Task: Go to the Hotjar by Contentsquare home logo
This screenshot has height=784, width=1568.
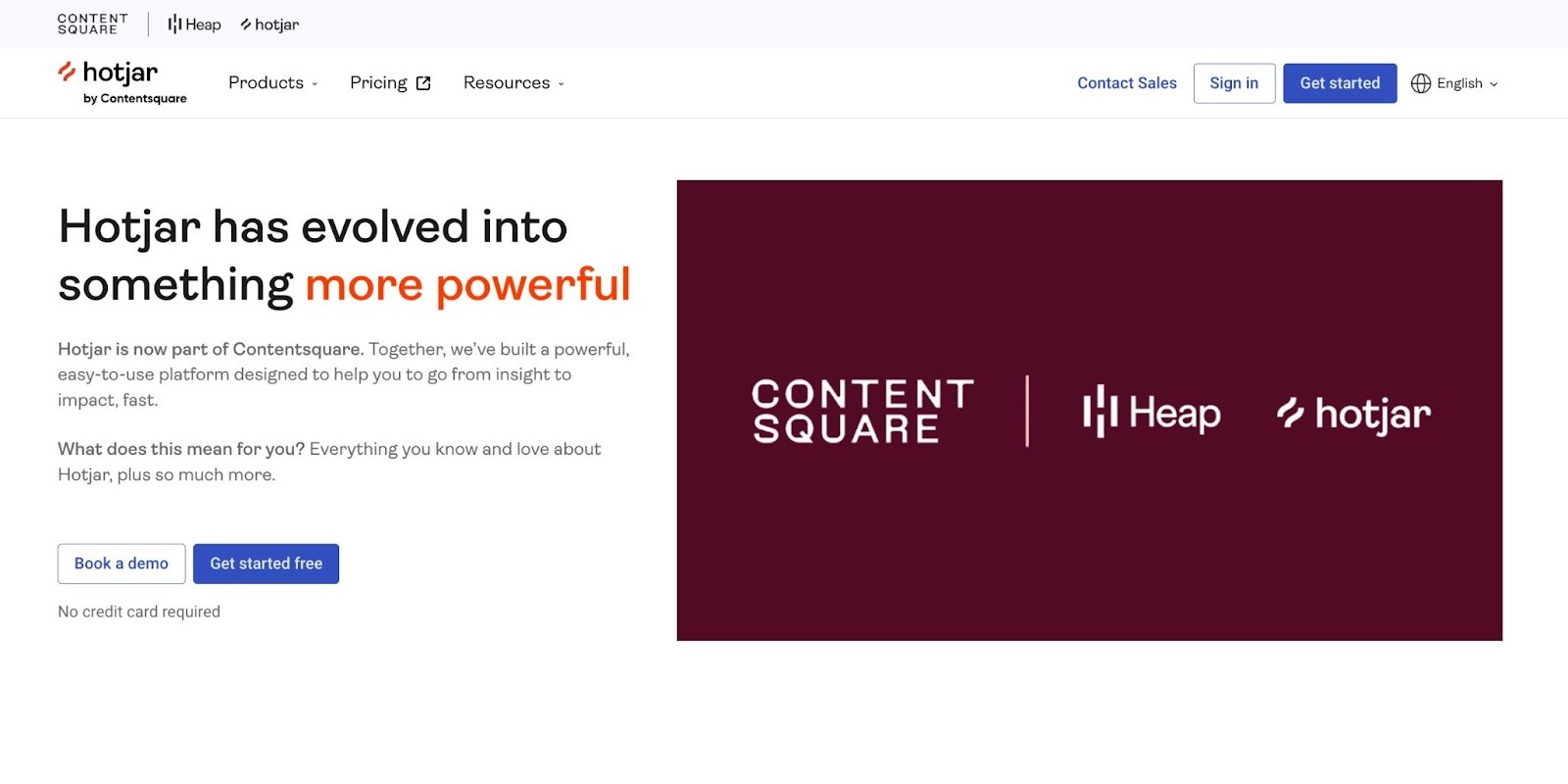Action: coord(122,82)
